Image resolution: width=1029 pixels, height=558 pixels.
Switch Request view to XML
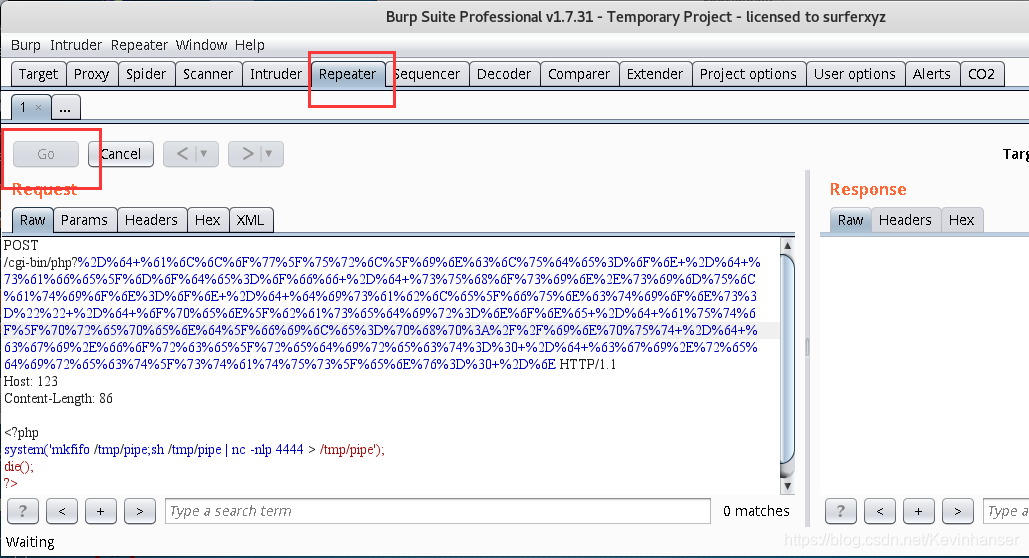[x=250, y=220]
